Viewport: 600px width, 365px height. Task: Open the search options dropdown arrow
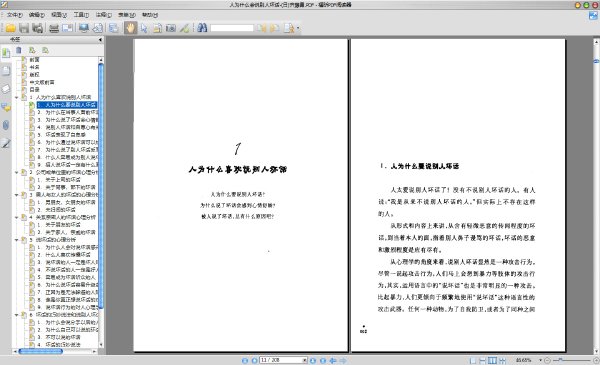[298, 28]
